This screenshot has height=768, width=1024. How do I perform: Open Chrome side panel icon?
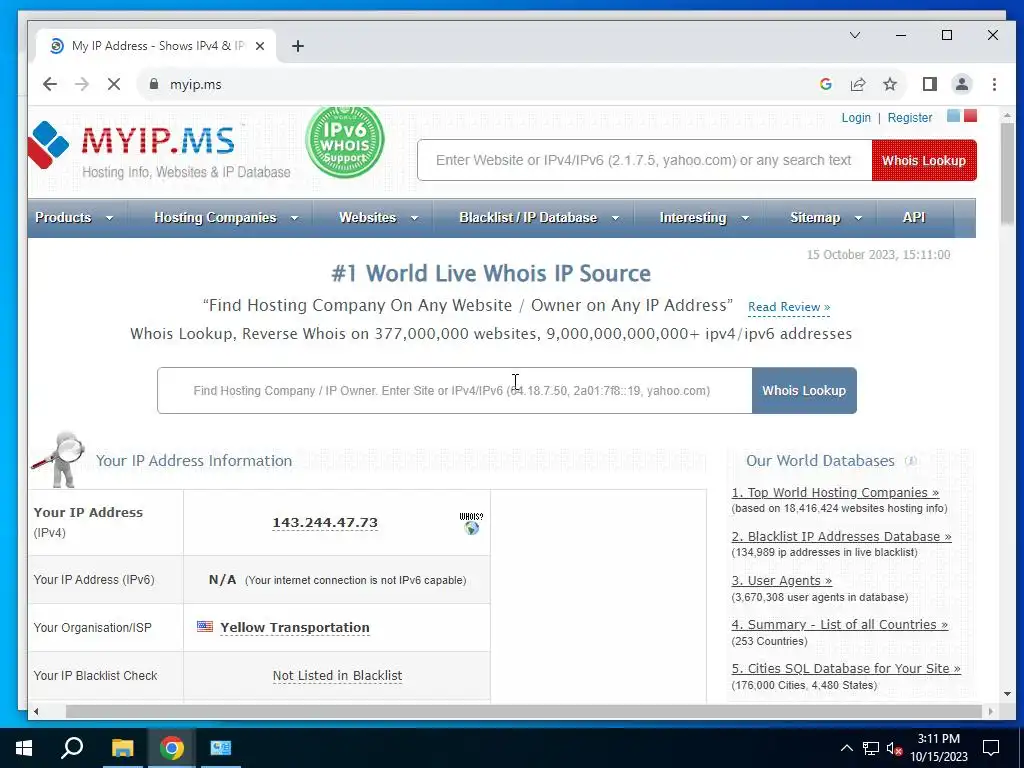tap(929, 84)
